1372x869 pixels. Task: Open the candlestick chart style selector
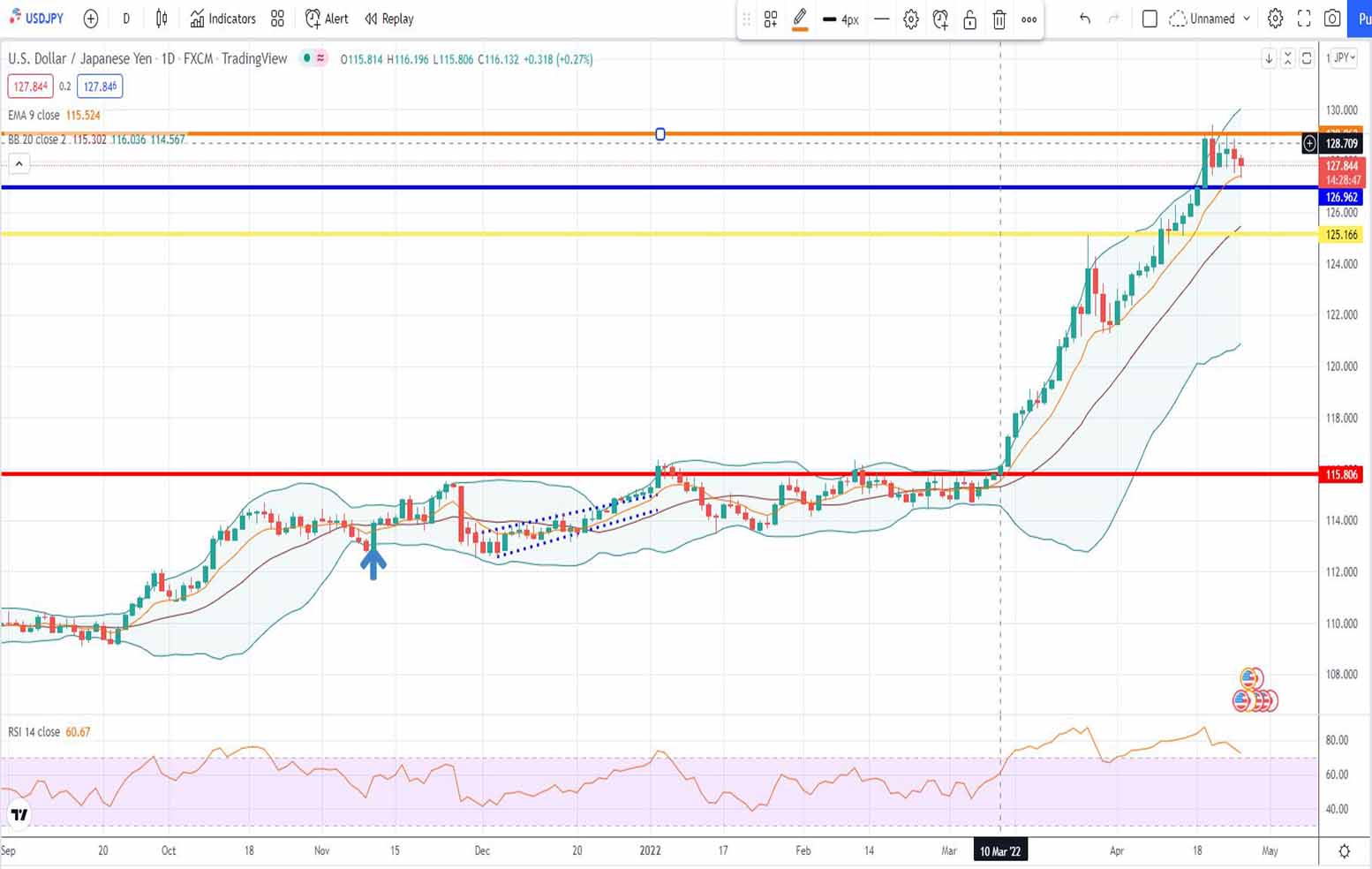[x=162, y=19]
